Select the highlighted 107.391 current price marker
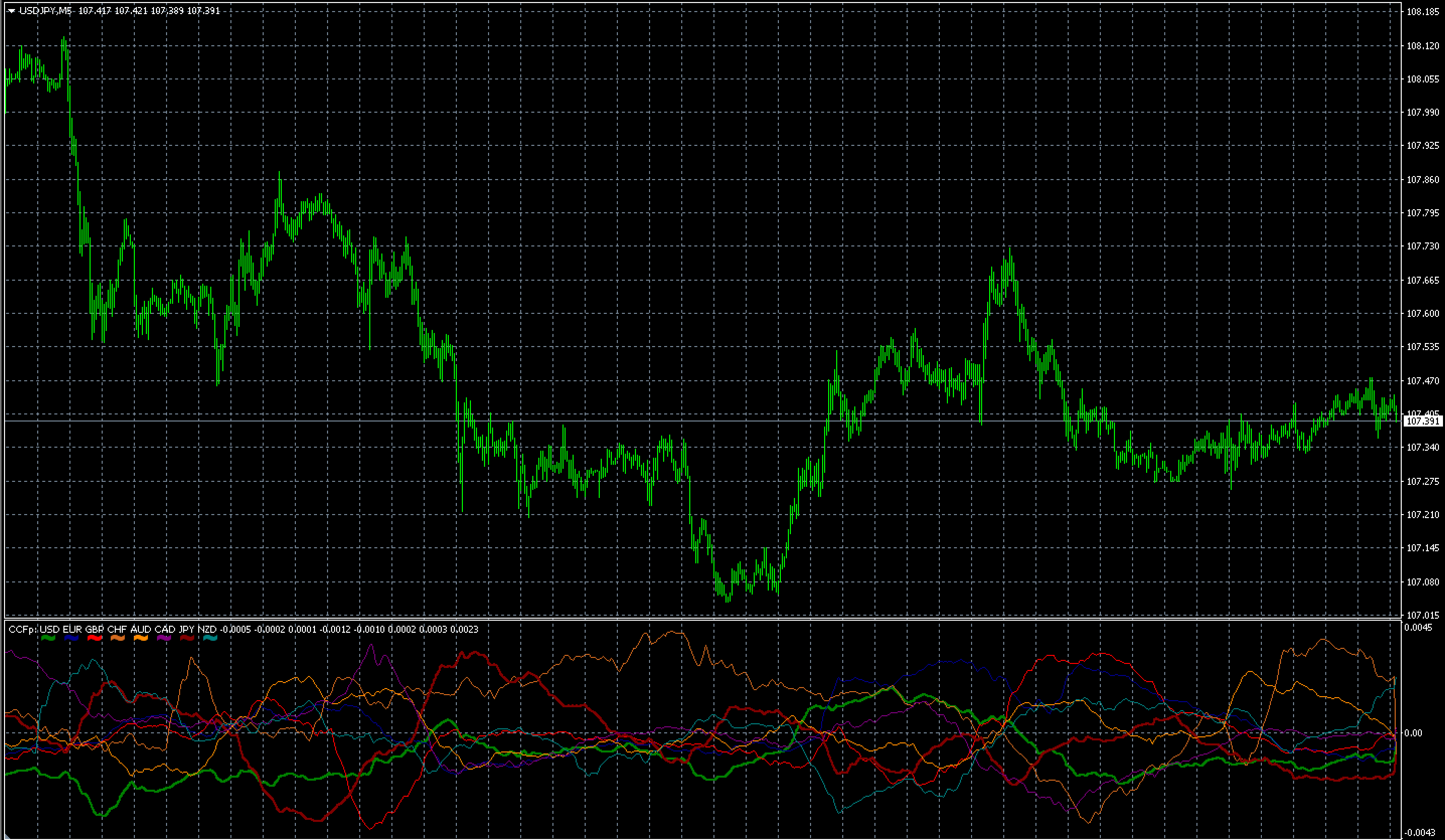 click(x=1423, y=421)
